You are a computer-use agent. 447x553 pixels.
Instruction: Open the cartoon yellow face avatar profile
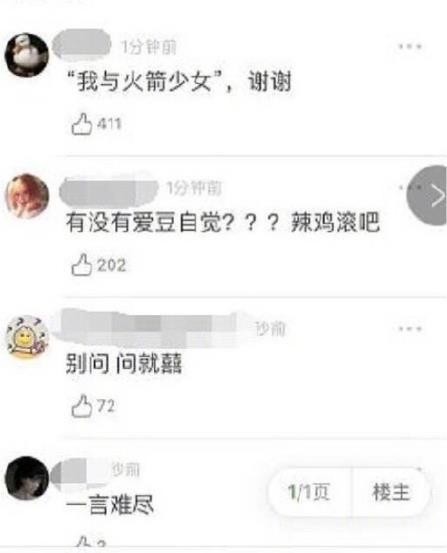(28, 338)
